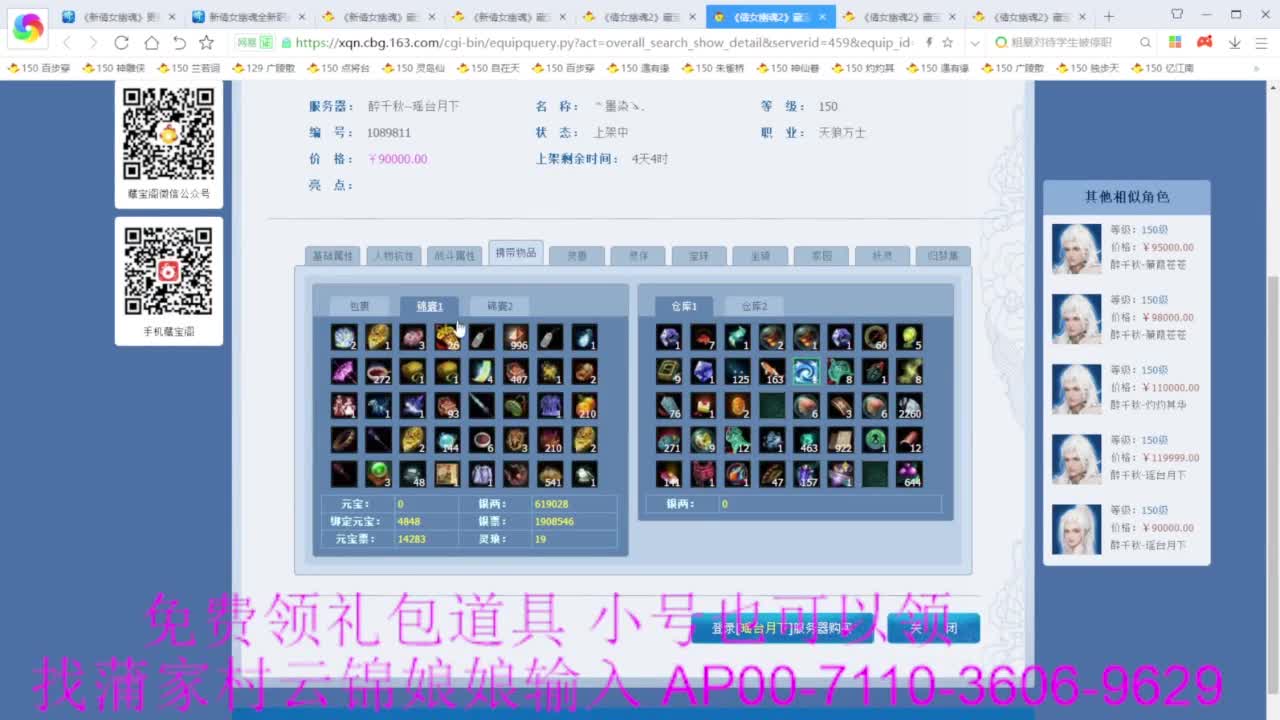Select warehouse item with count 60
The width and height of the screenshot is (1280, 720).
pyautogui.click(x=875, y=337)
